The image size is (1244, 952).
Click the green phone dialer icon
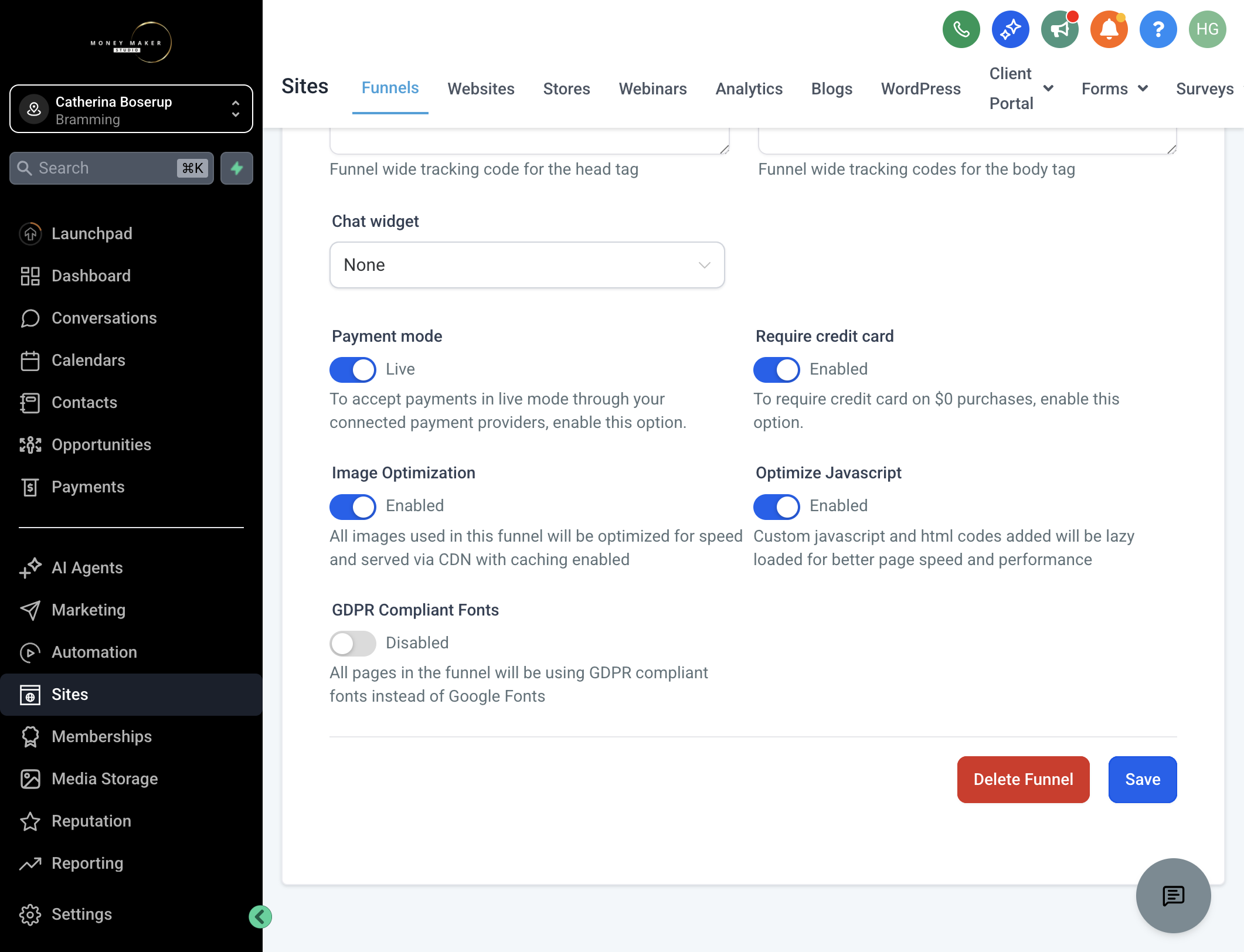pyautogui.click(x=961, y=29)
